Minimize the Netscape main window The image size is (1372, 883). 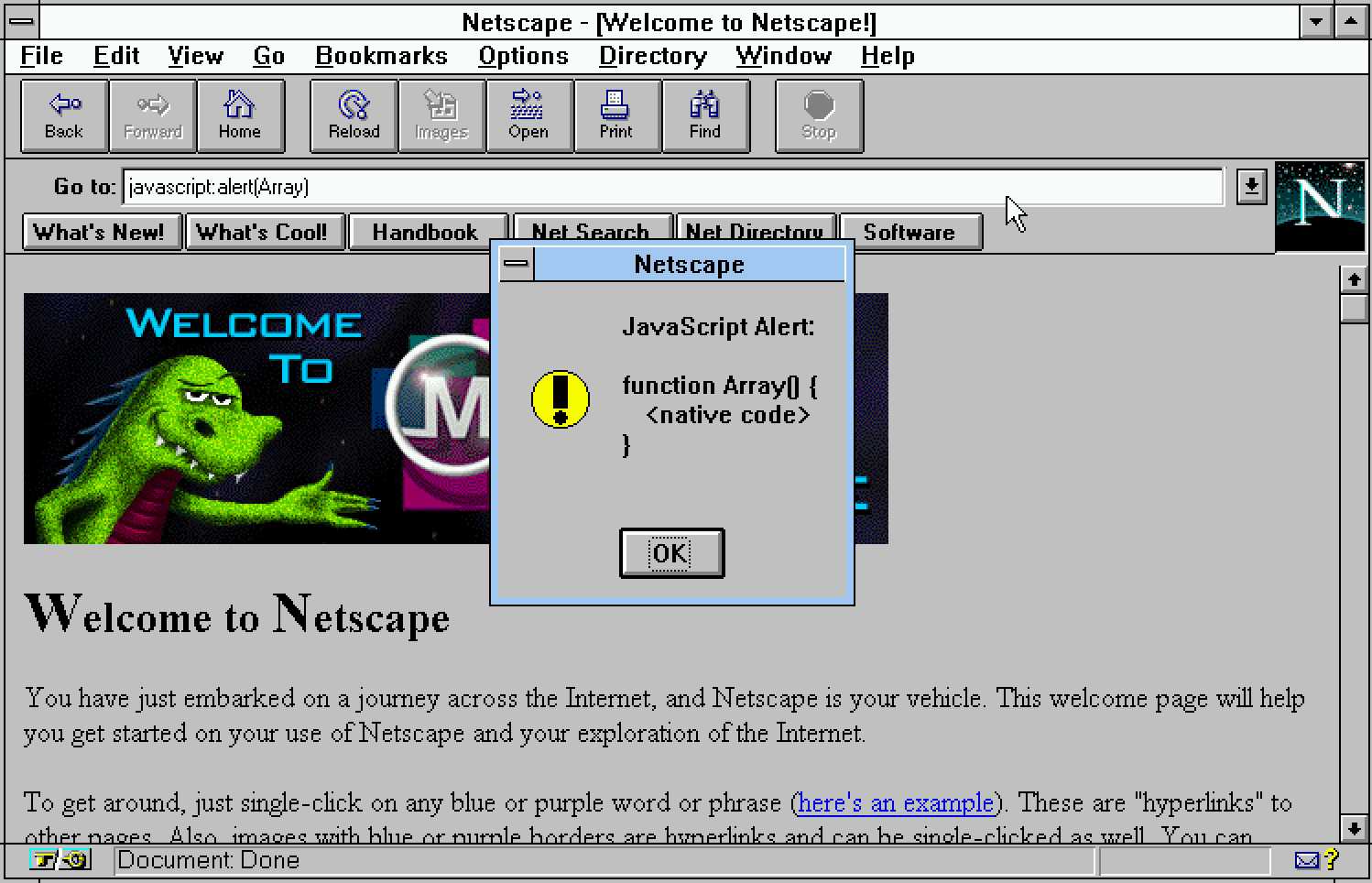coord(1316,22)
